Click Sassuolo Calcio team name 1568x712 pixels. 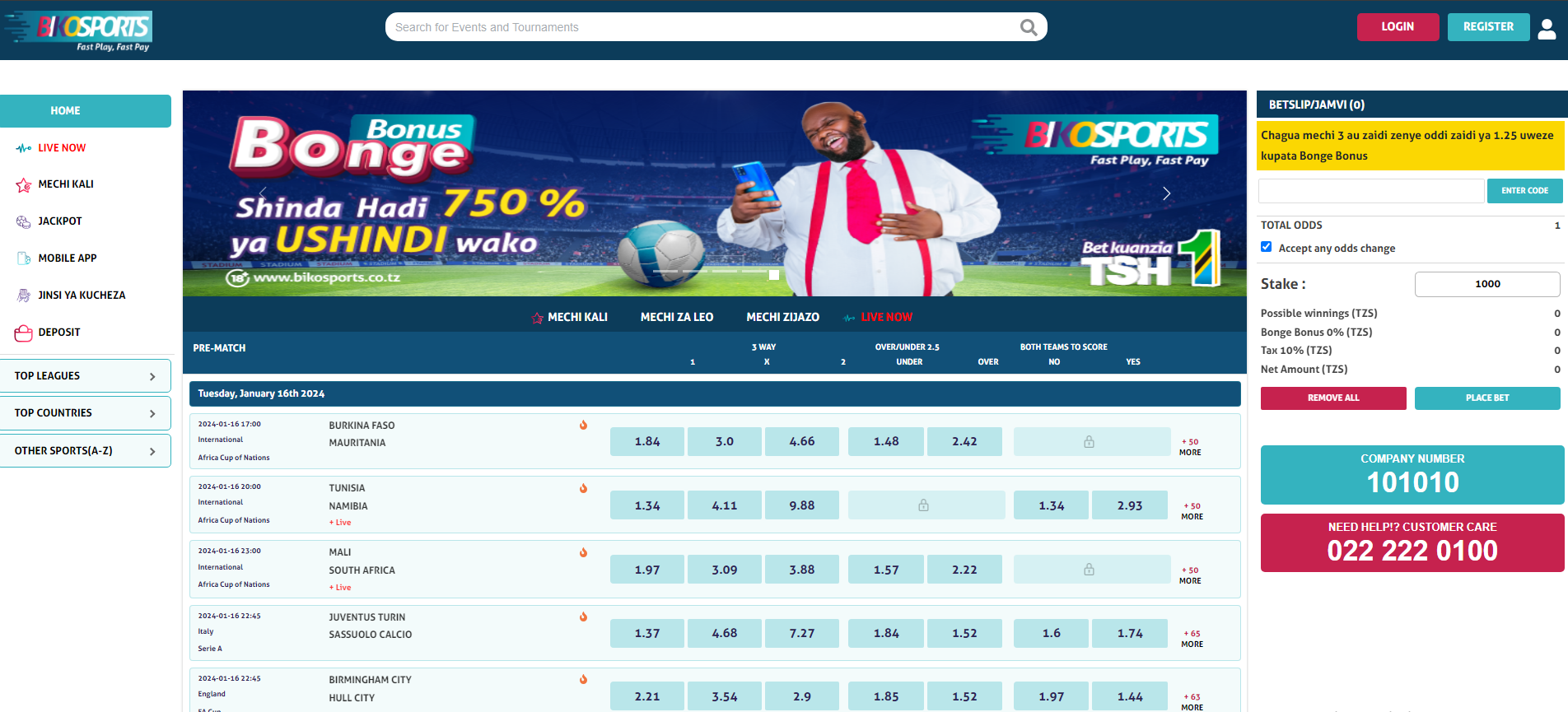tap(371, 635)
